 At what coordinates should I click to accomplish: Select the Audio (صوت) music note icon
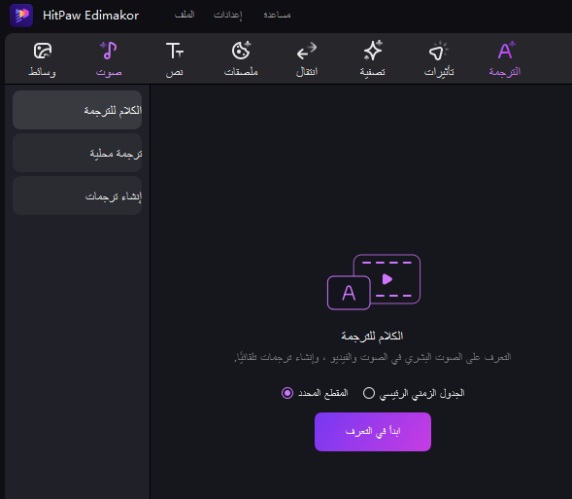coord(109,51)
